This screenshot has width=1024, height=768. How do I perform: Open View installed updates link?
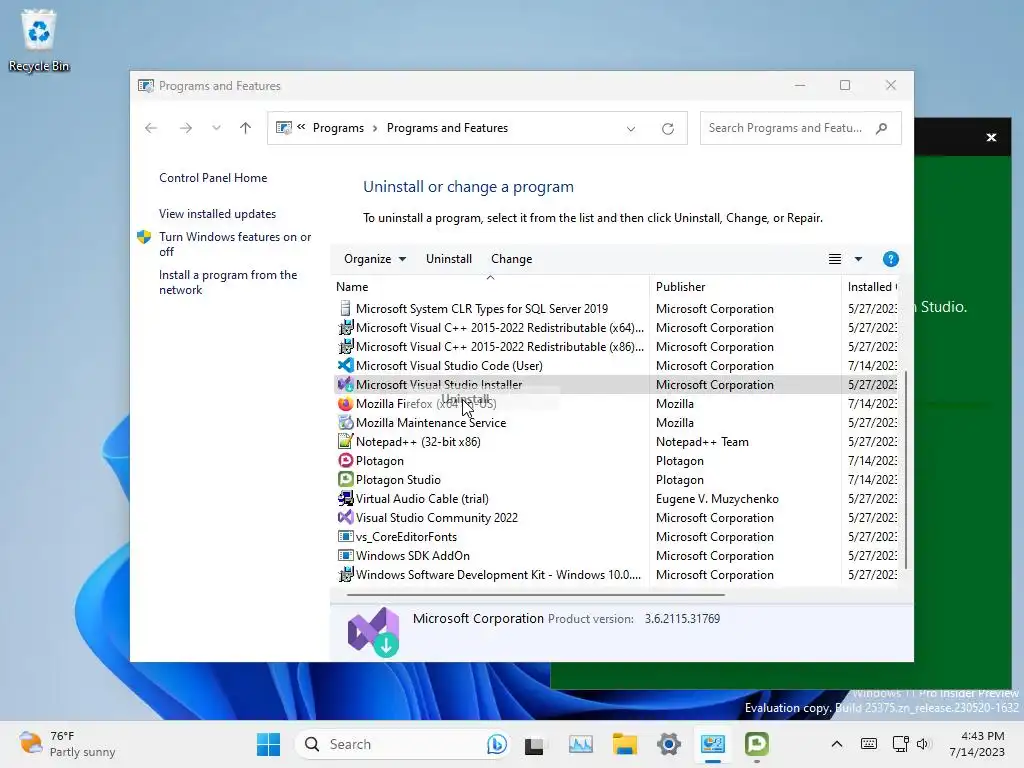click(217, 214)
